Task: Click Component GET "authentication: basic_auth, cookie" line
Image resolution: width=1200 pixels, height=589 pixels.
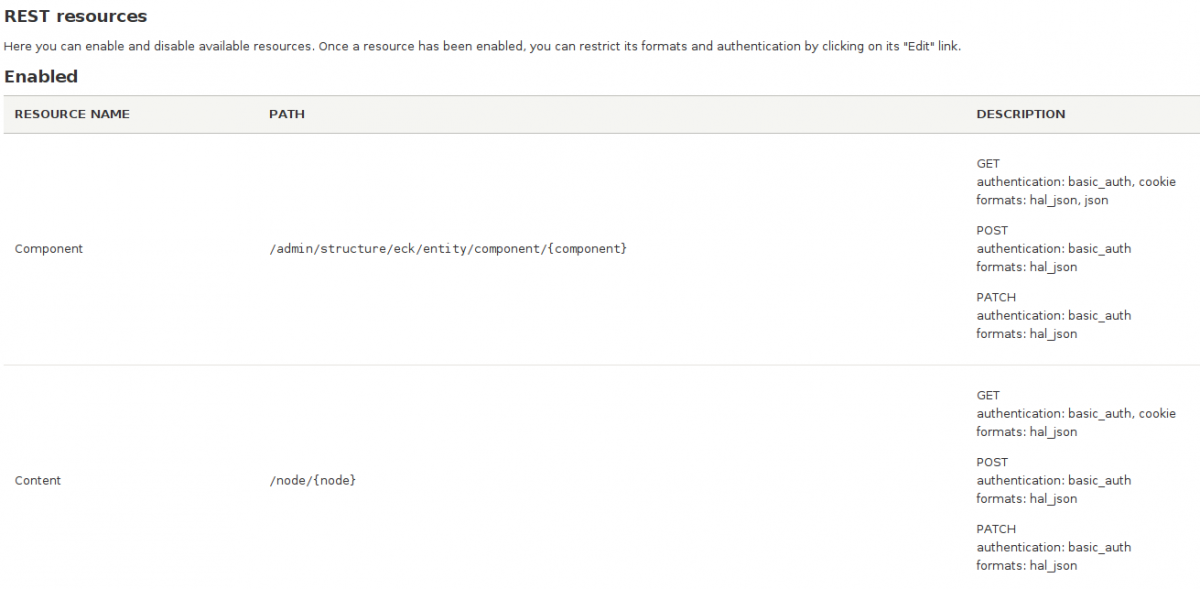Action: pyautogui.click(x=1075, y=182)
